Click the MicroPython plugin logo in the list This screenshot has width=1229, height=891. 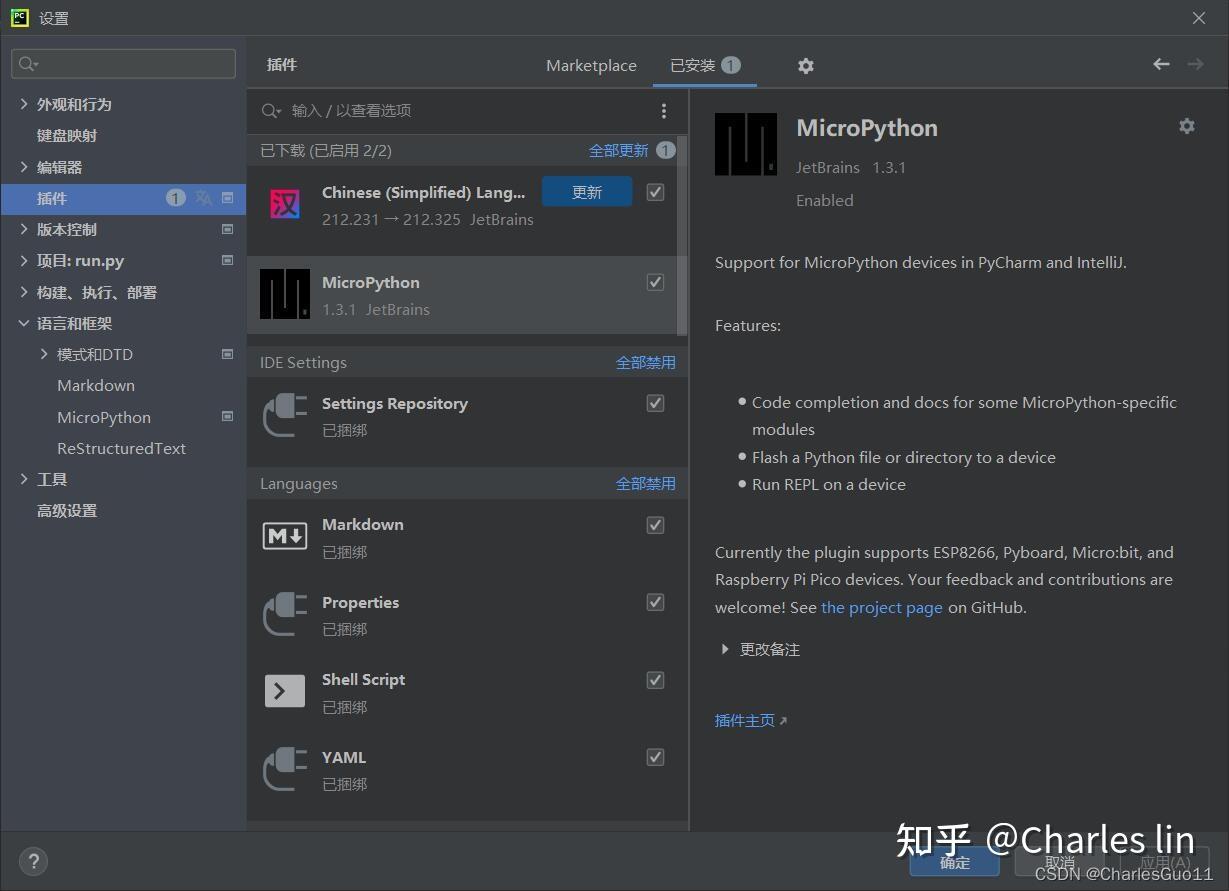coord(284,294)
